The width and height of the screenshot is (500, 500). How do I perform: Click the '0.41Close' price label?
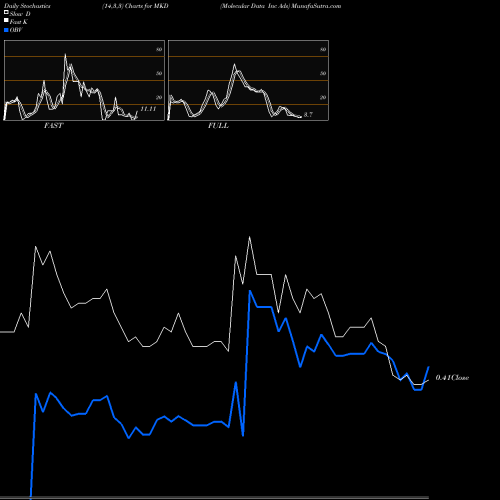click(452, 378)
